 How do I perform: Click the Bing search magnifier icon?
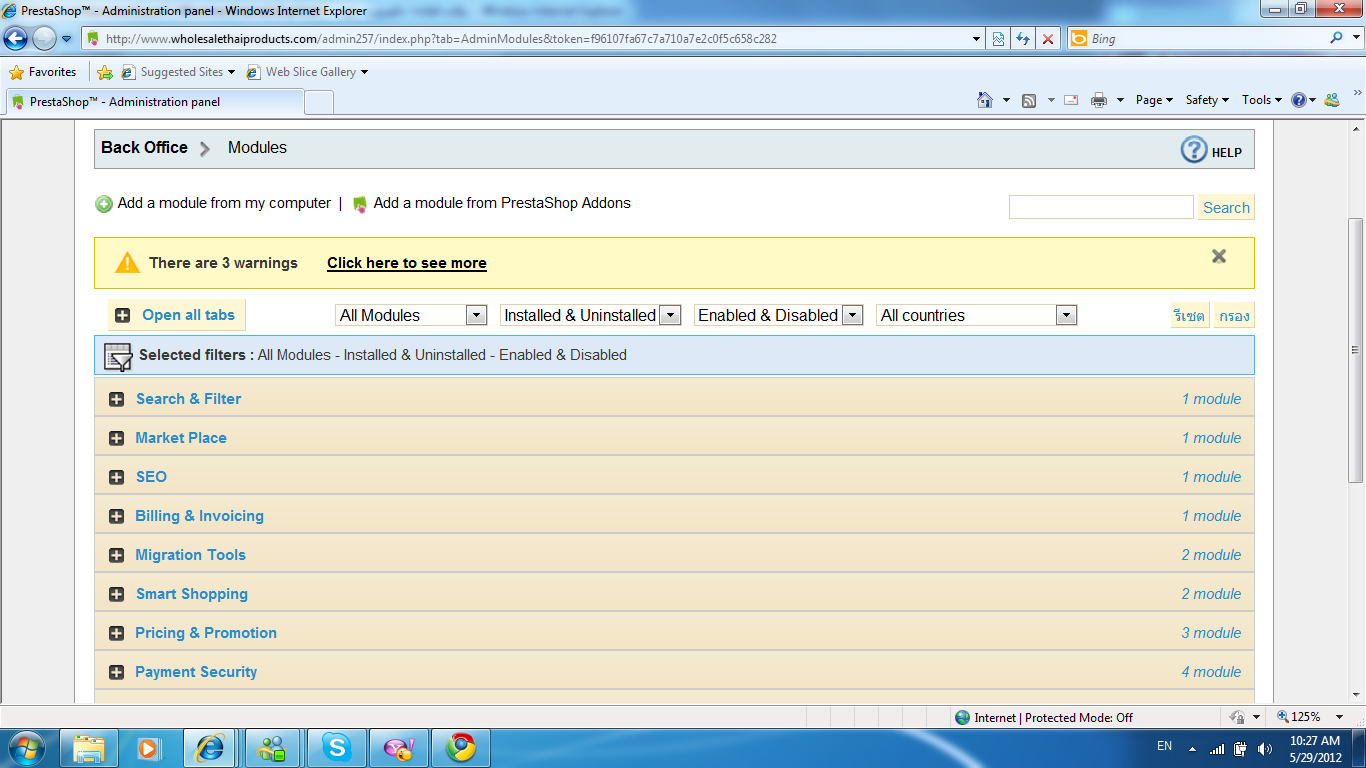coord(1336,39)
